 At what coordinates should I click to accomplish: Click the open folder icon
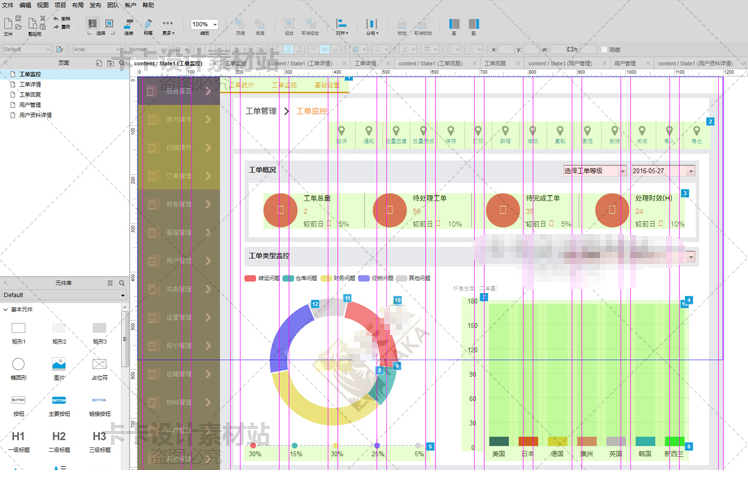(x=19, y=26)
